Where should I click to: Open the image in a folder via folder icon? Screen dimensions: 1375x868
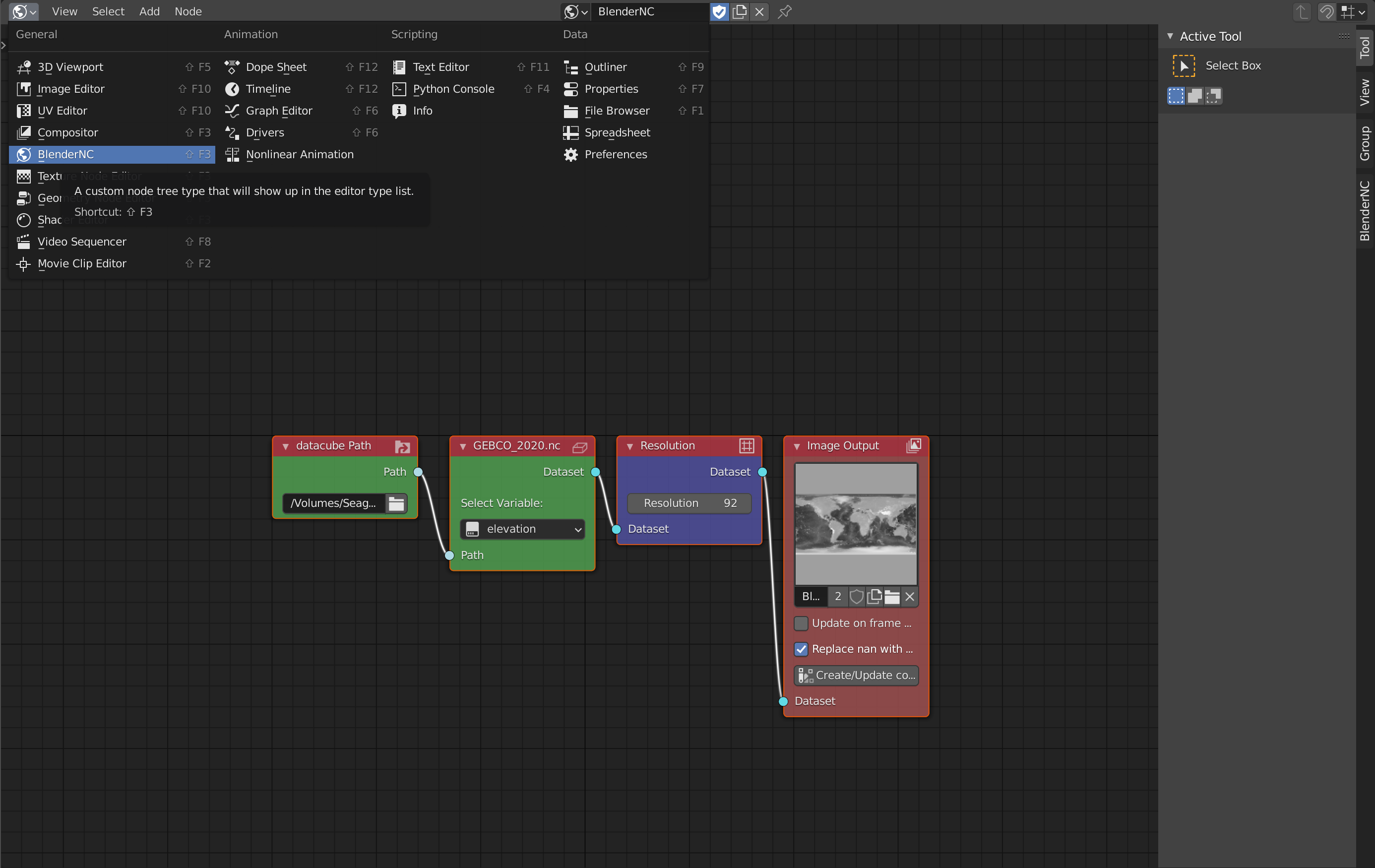point(892,597)
